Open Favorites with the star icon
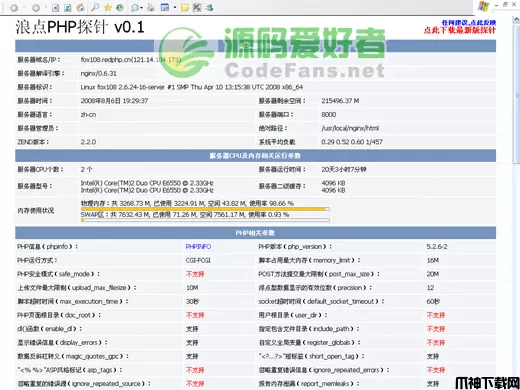Screen dimensions: 520x390 (108, 7)
